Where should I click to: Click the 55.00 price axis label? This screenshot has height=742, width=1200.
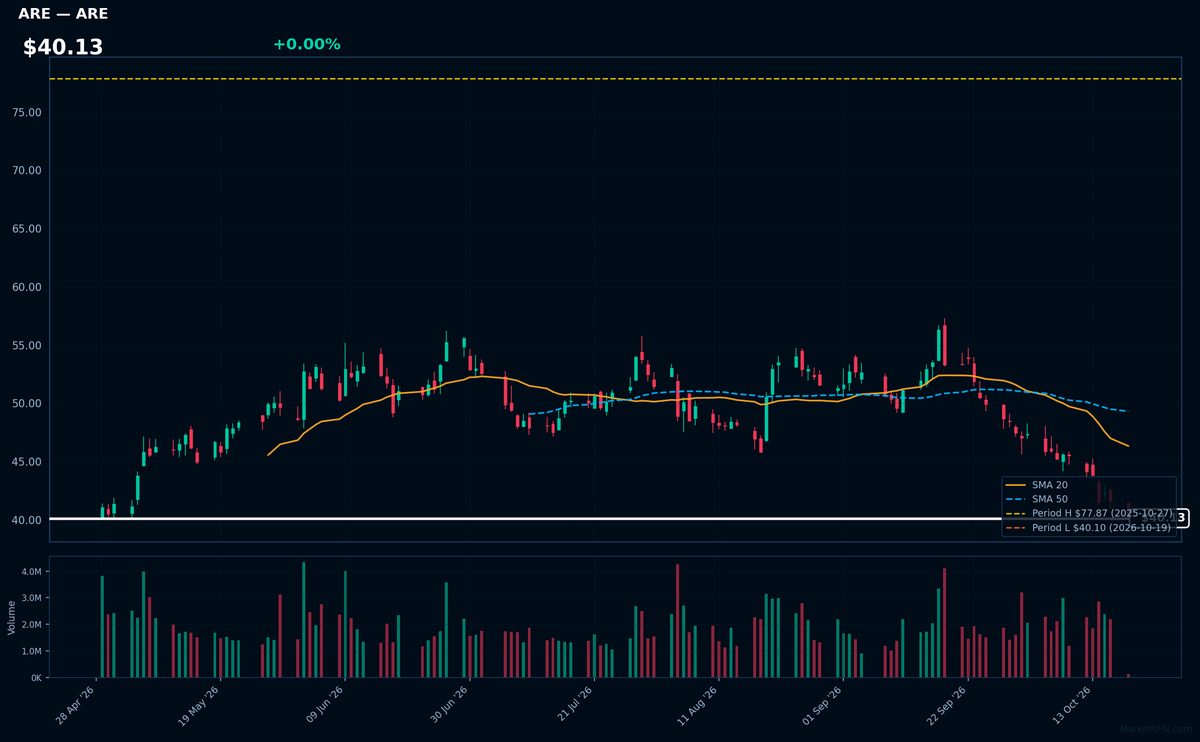click(27, 345)
